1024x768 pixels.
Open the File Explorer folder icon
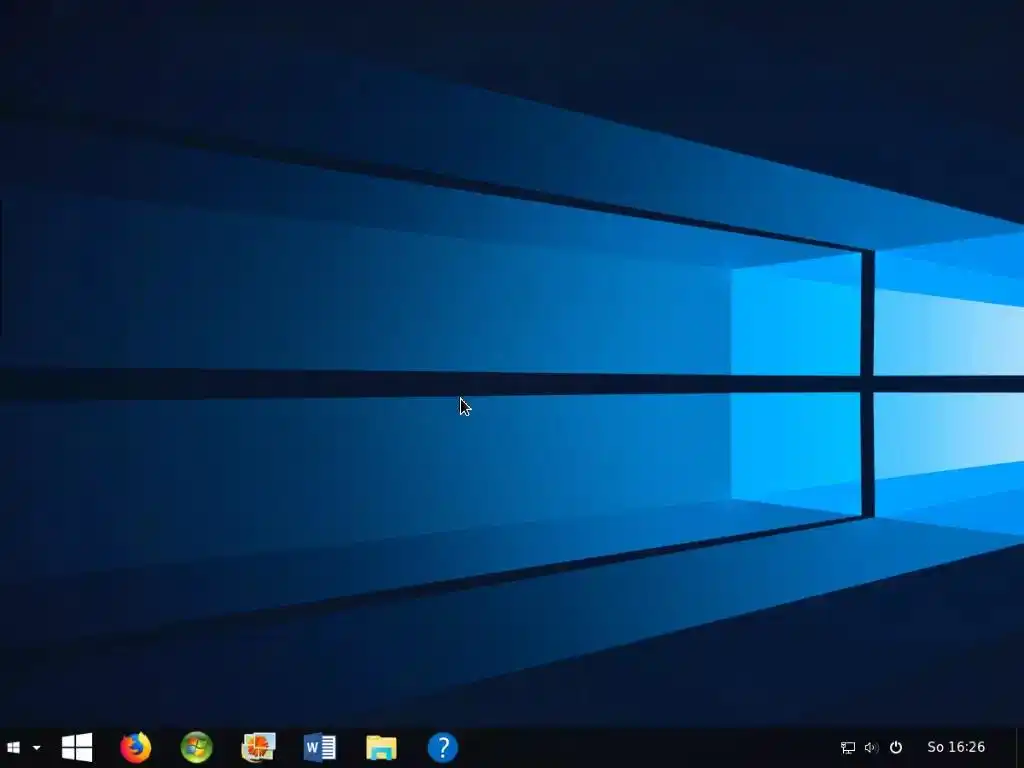(x=381, y=748)
